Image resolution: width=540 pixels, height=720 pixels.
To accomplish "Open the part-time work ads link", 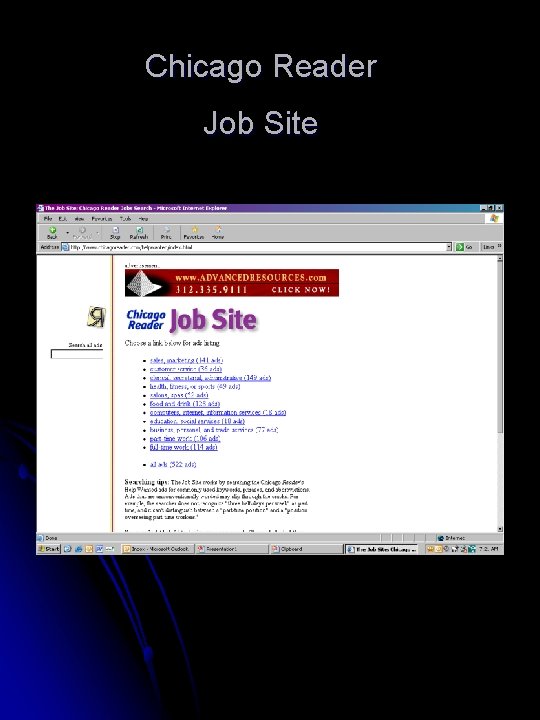I will point(185,439).
